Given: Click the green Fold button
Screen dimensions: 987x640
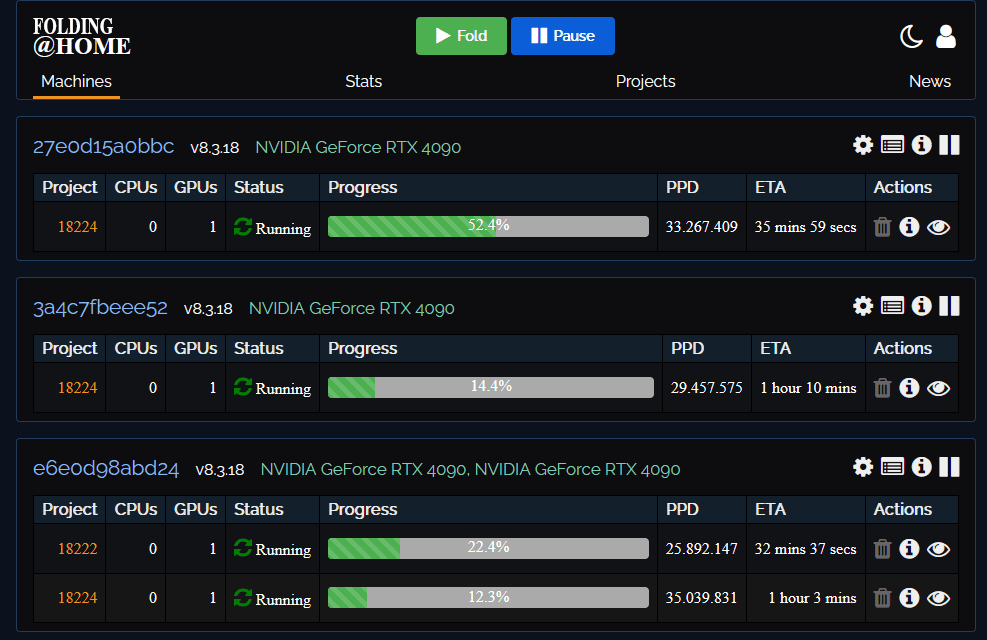Looking at the screenshot, I should click(x=461, y=36).
